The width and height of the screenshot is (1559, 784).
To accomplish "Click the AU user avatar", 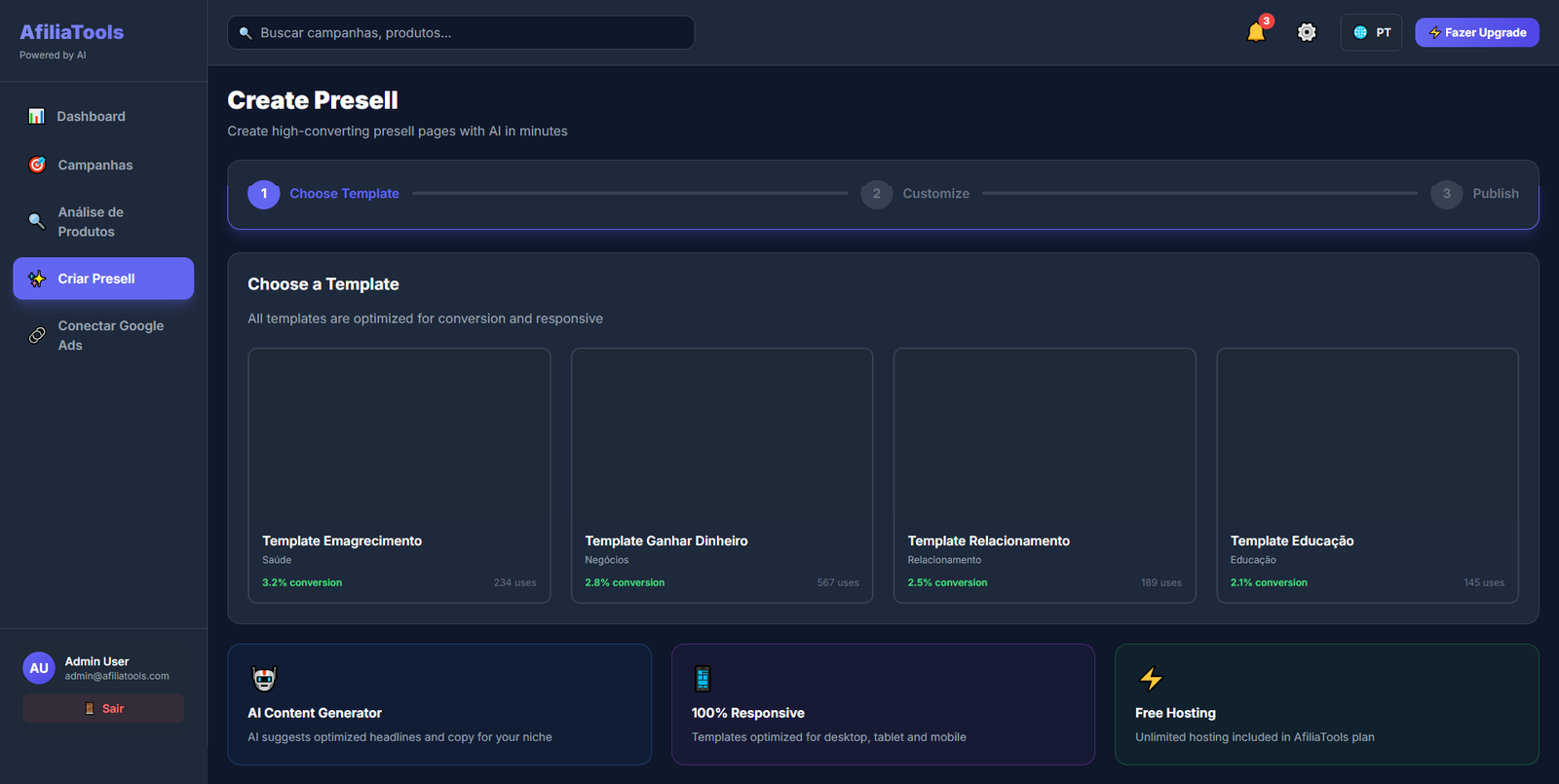I will [x=39, y=668].
